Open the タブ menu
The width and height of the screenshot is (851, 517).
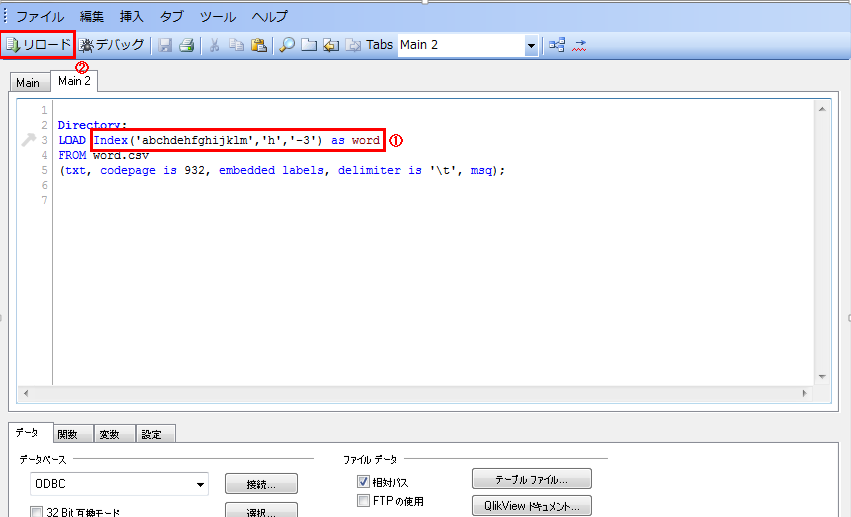point(172,17)
